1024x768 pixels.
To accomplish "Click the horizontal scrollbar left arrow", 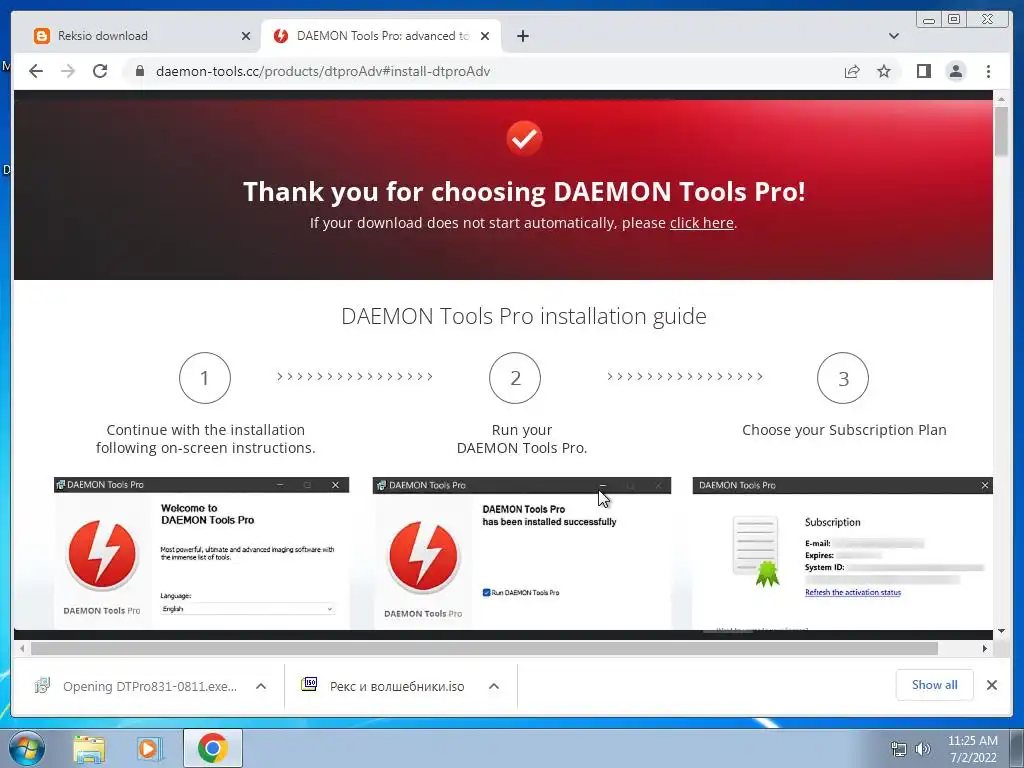I will [22, 648].
